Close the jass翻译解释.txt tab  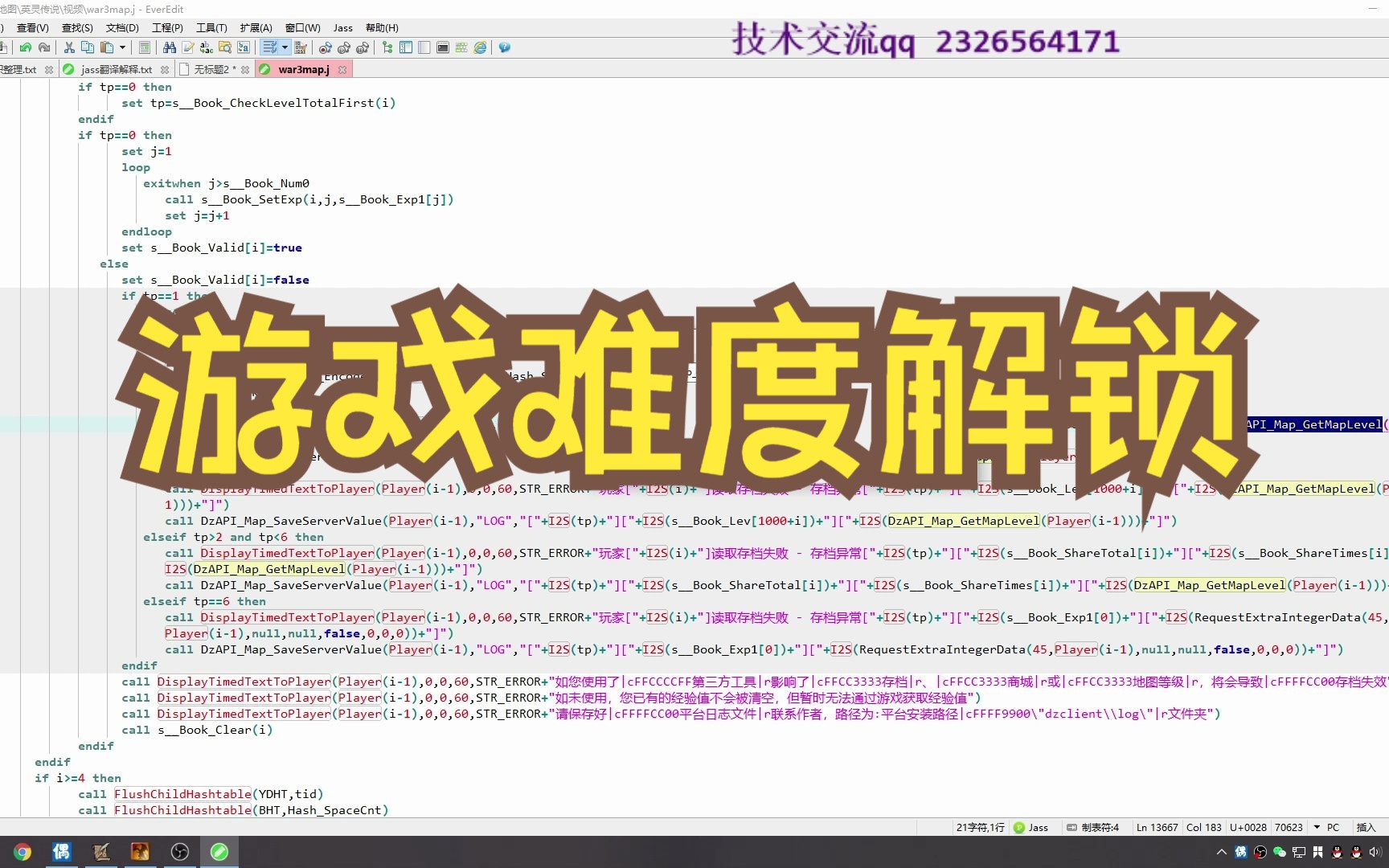[165, 70]
